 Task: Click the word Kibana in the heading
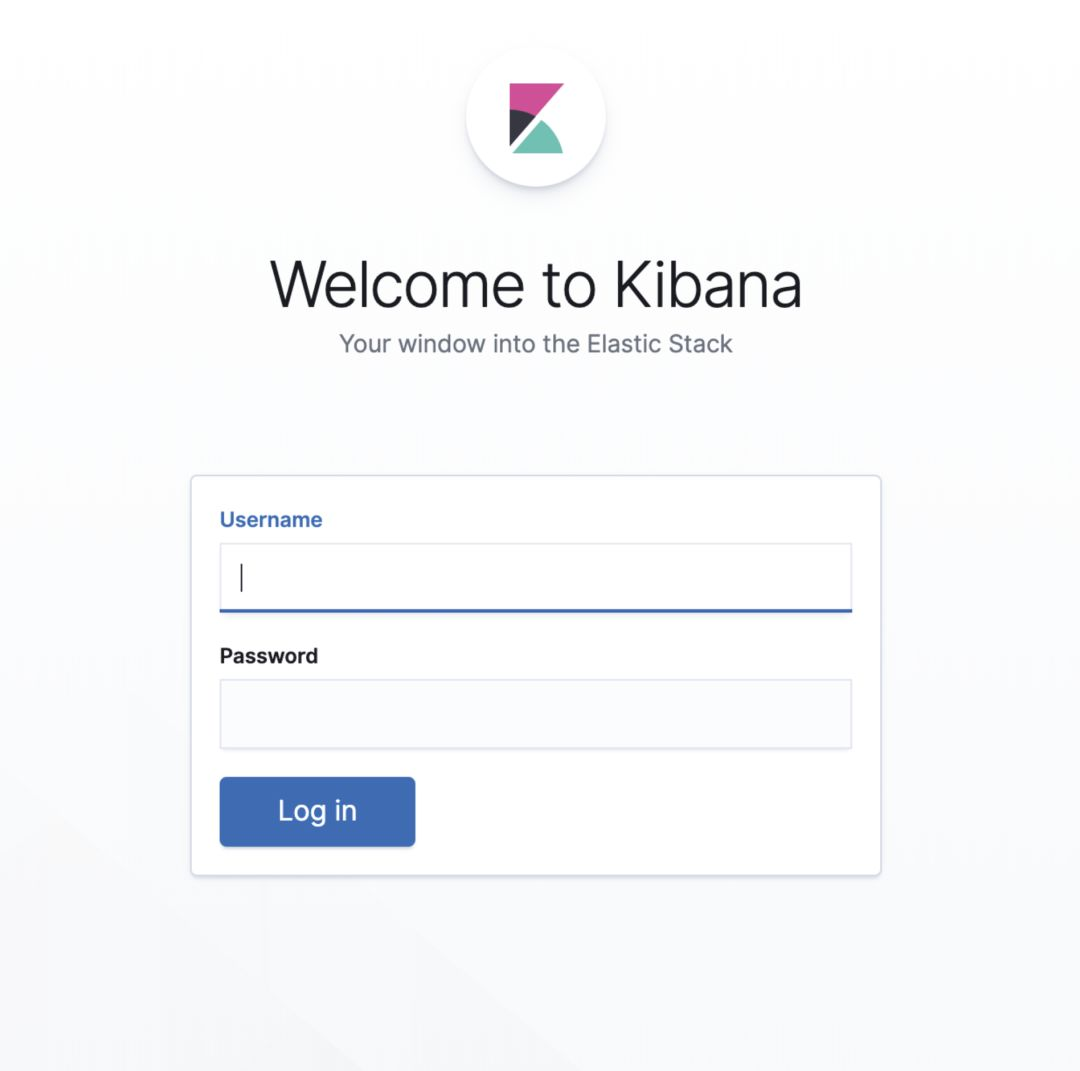tap(708, 284)
